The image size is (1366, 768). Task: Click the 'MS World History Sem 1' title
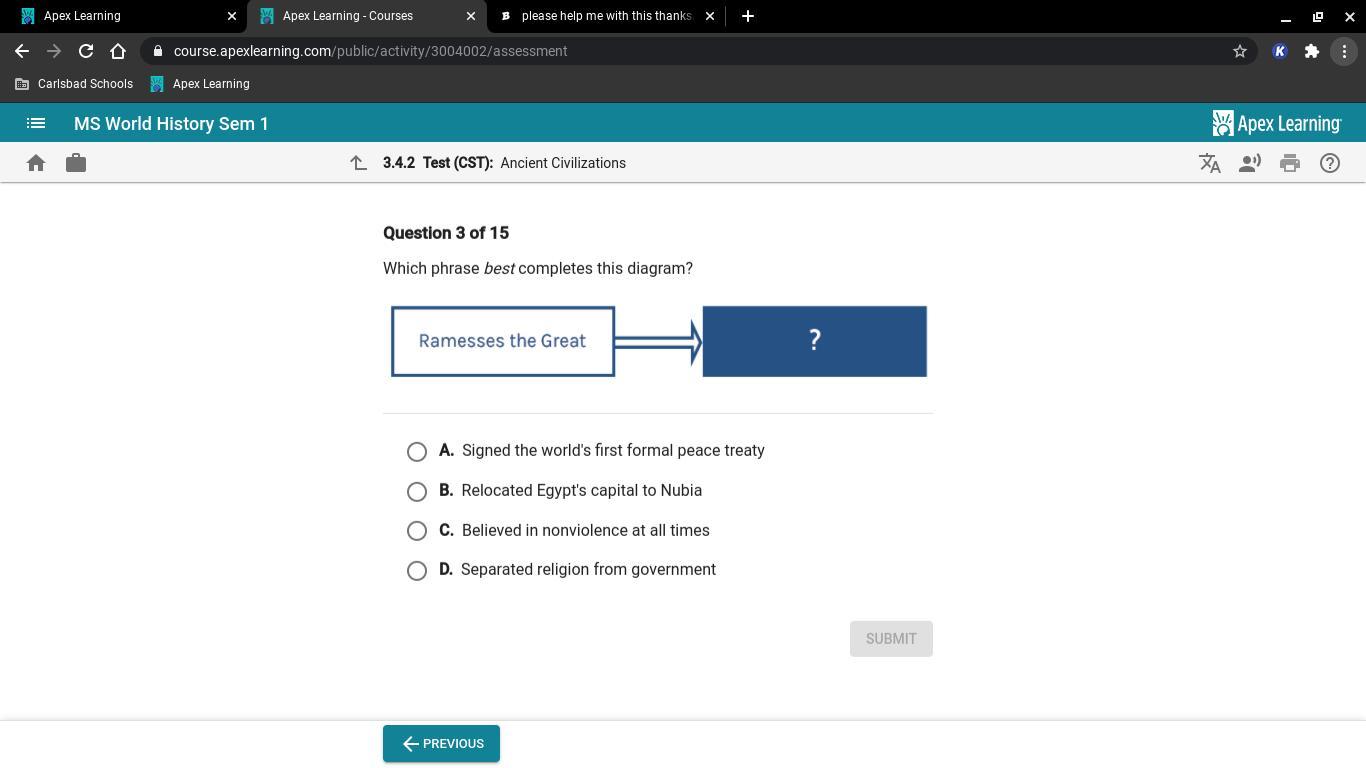click(x=171, y=124)
